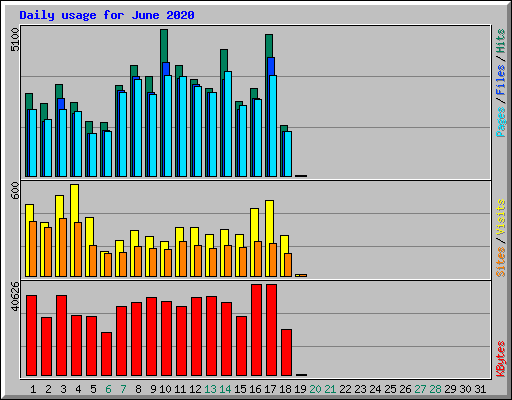Click the yellow Visits bar for day 16
The image size is (512, 400).
[x=254, y=225]
